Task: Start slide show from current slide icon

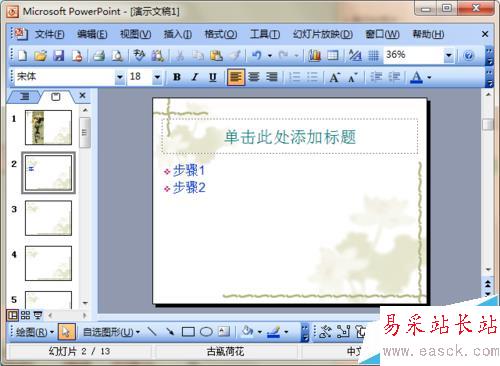Action: (38, 315)
